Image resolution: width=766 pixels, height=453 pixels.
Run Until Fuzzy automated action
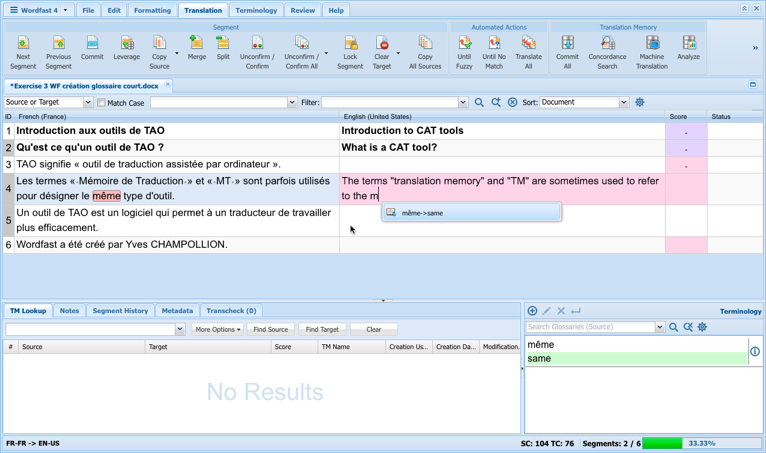pos(464,52)
